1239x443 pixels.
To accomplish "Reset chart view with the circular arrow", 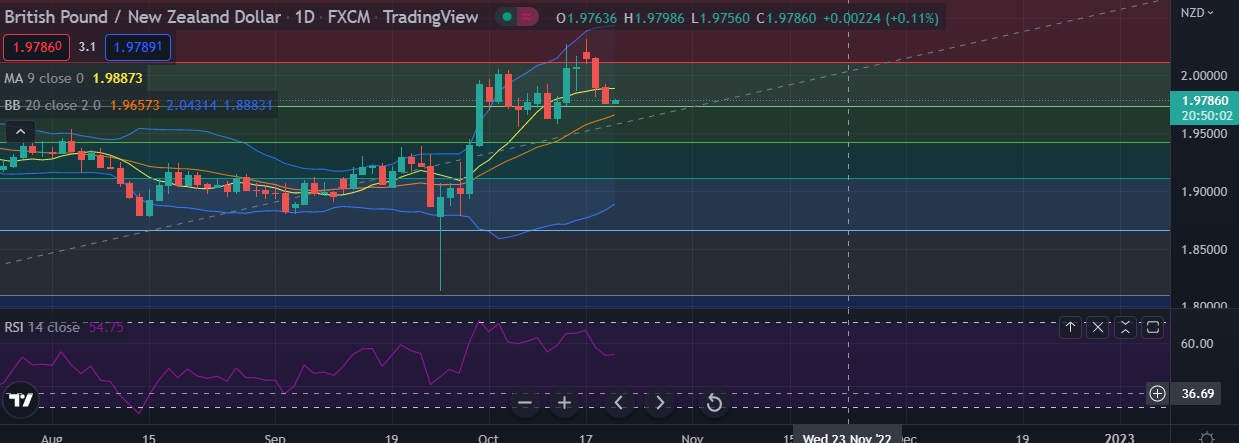I will [x=714, y=403].
